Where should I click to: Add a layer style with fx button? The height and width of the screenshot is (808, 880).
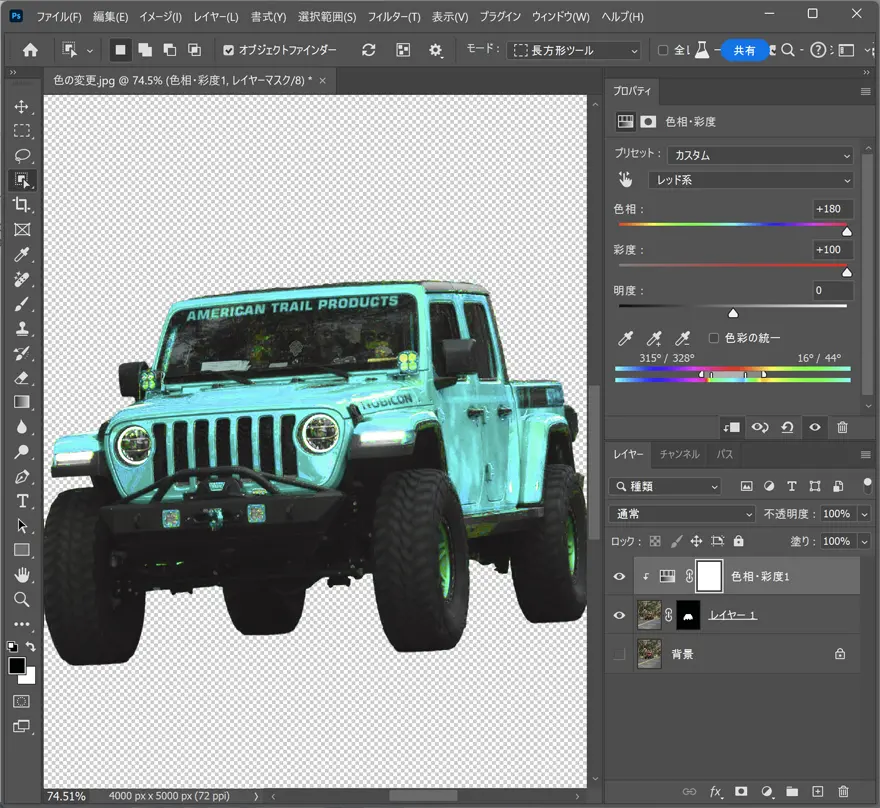coord(715,792)
